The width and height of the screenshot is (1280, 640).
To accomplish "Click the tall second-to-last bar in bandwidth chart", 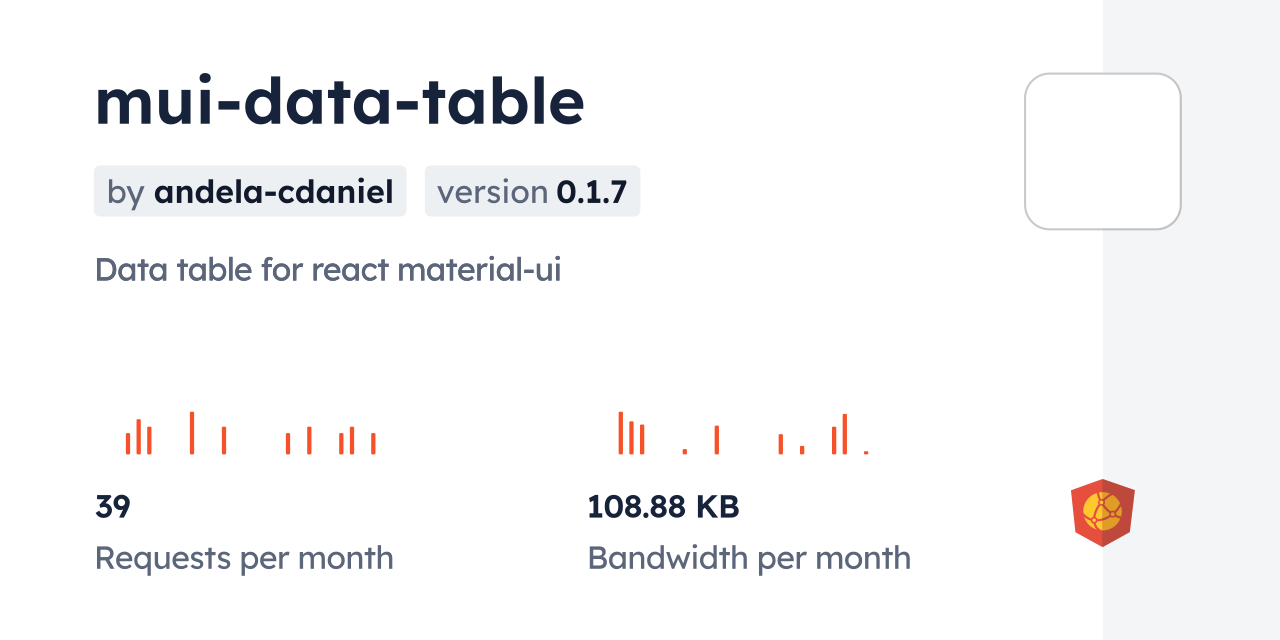I will coord(845,434).
